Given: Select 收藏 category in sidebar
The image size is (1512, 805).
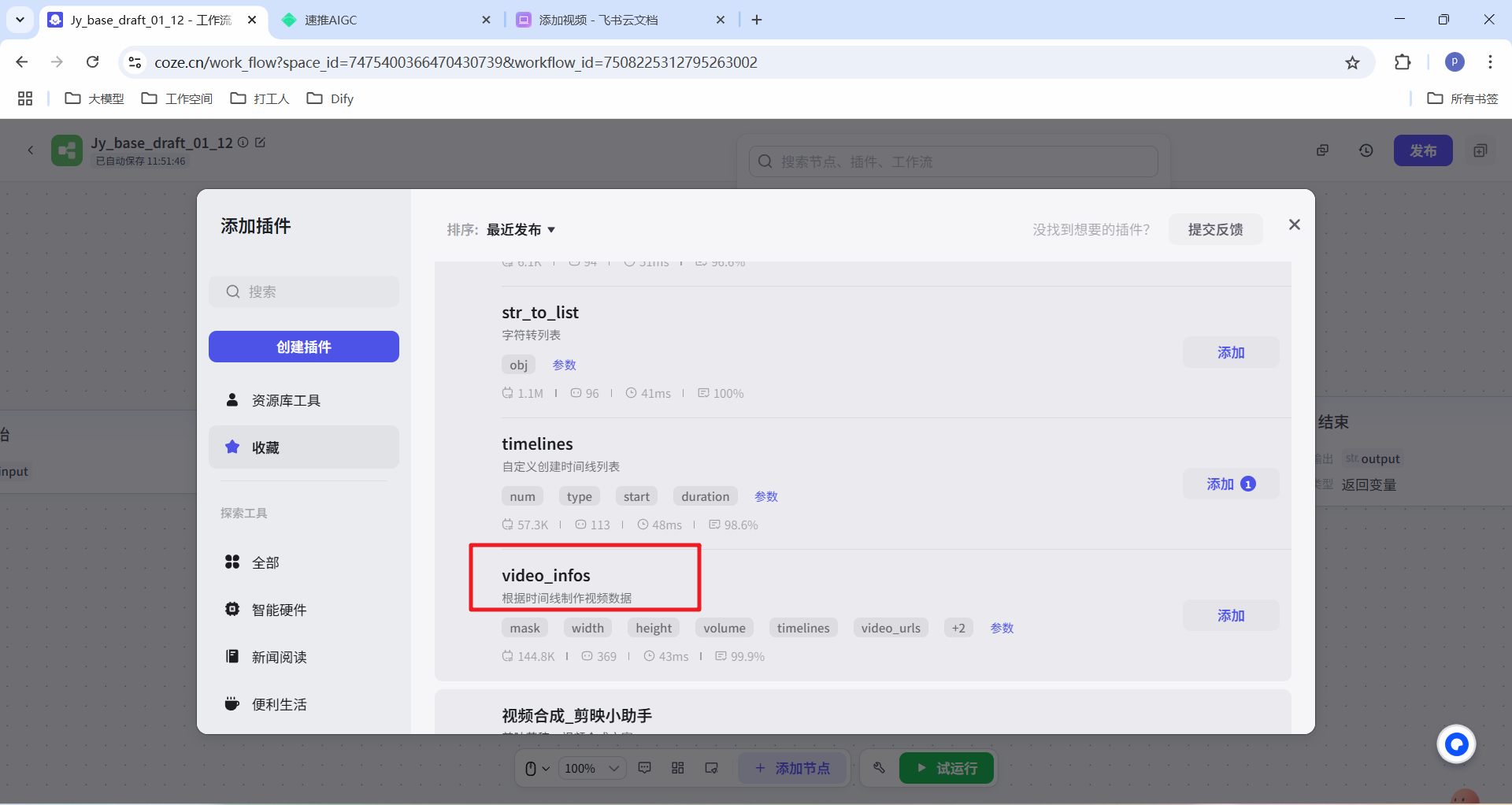Looking at the screenshot, I should click(303, 447).
